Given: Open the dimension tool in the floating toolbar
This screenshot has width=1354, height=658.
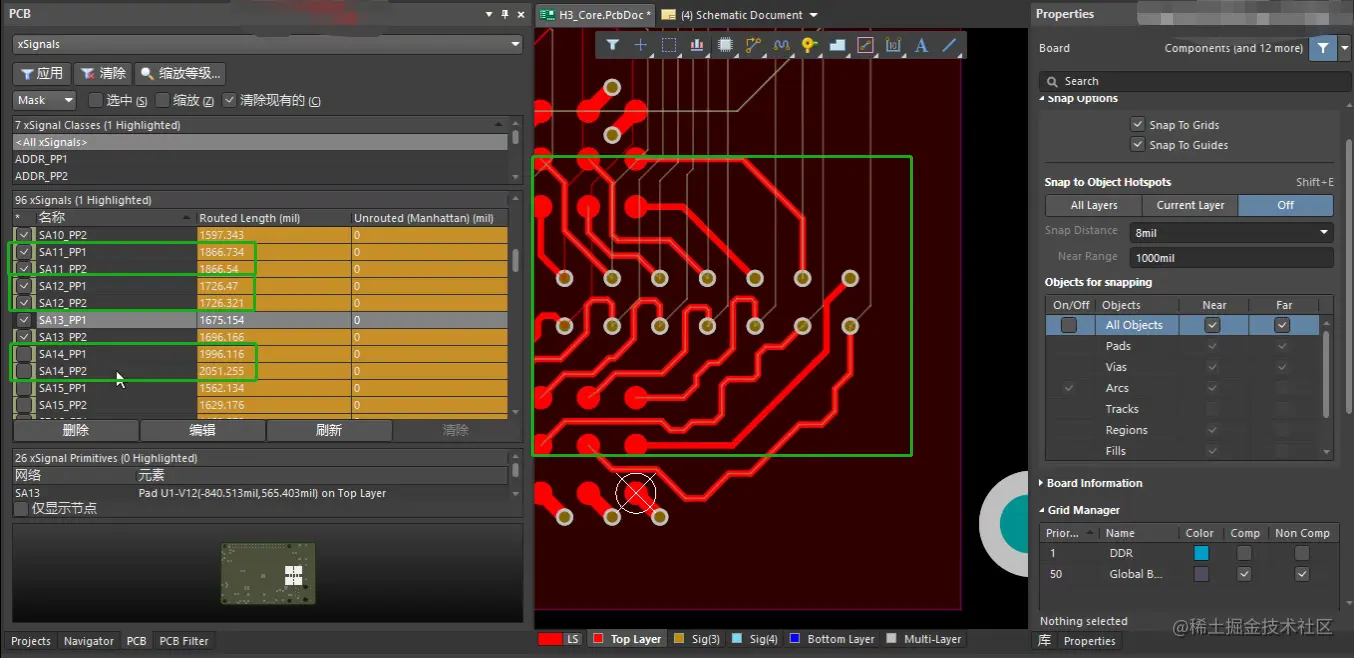Looking at the screenshot, I should pyautogui.click(x=893, y=45).
